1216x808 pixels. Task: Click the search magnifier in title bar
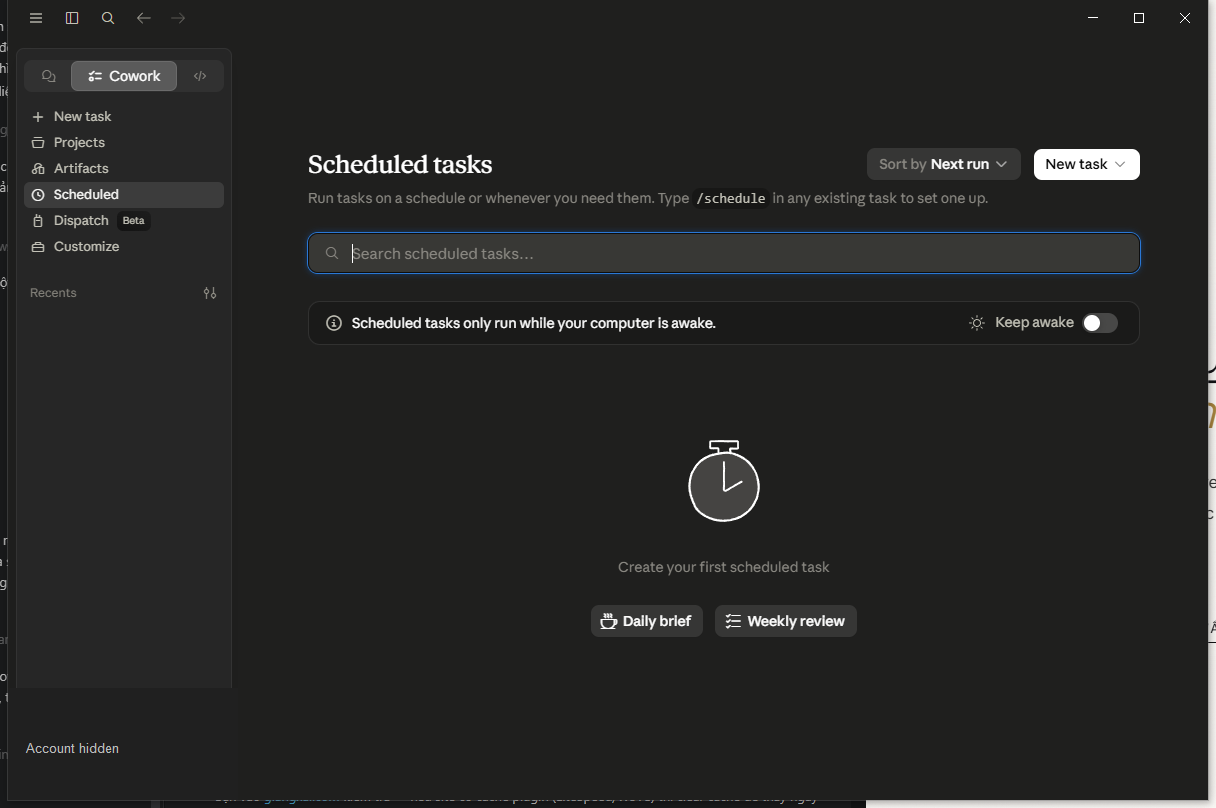pos(108,18)
